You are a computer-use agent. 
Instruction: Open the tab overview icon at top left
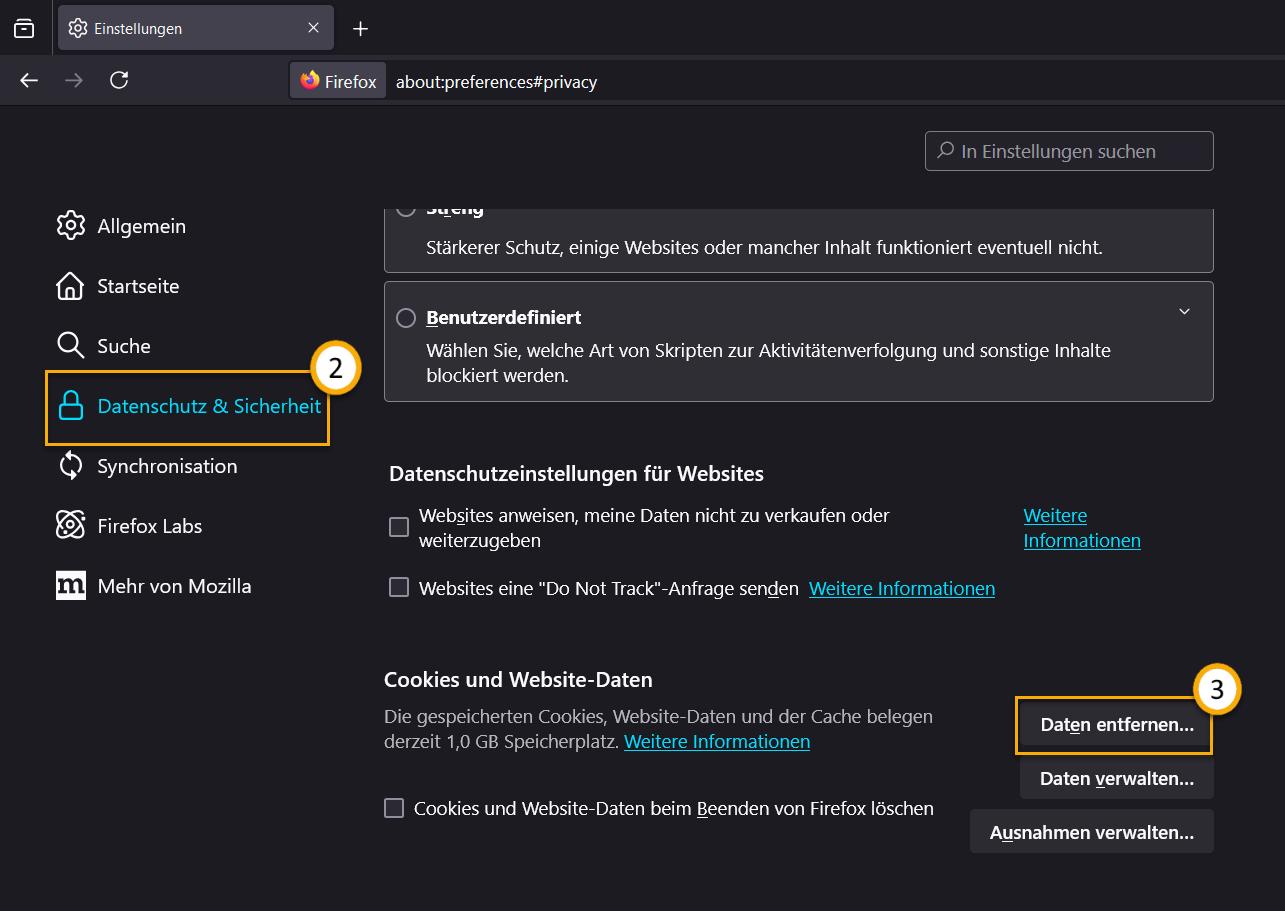(24, 29)
